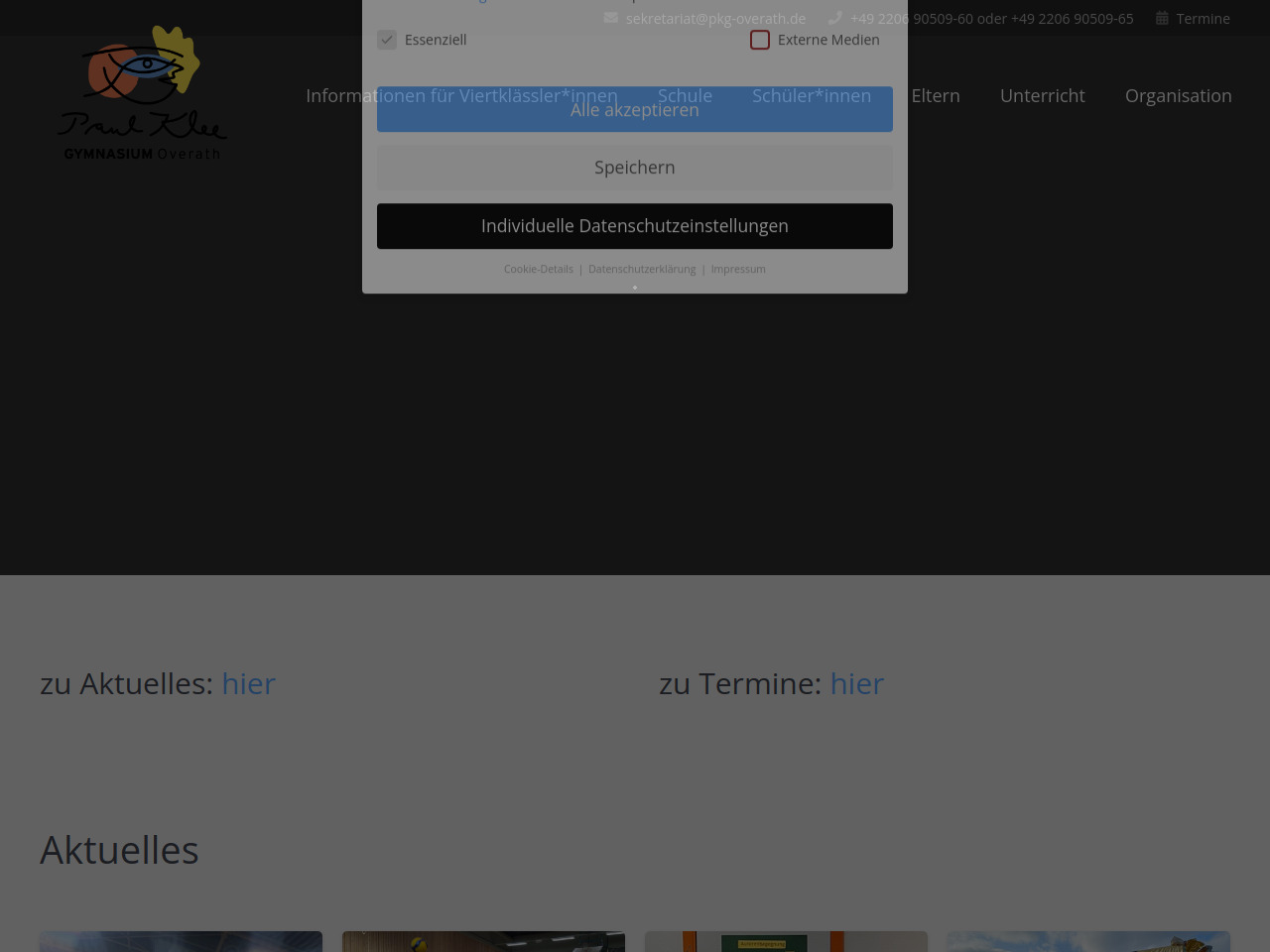Click the Speichern button
The width and height of the screenshot is (1270, 952).
pos(635,168)
